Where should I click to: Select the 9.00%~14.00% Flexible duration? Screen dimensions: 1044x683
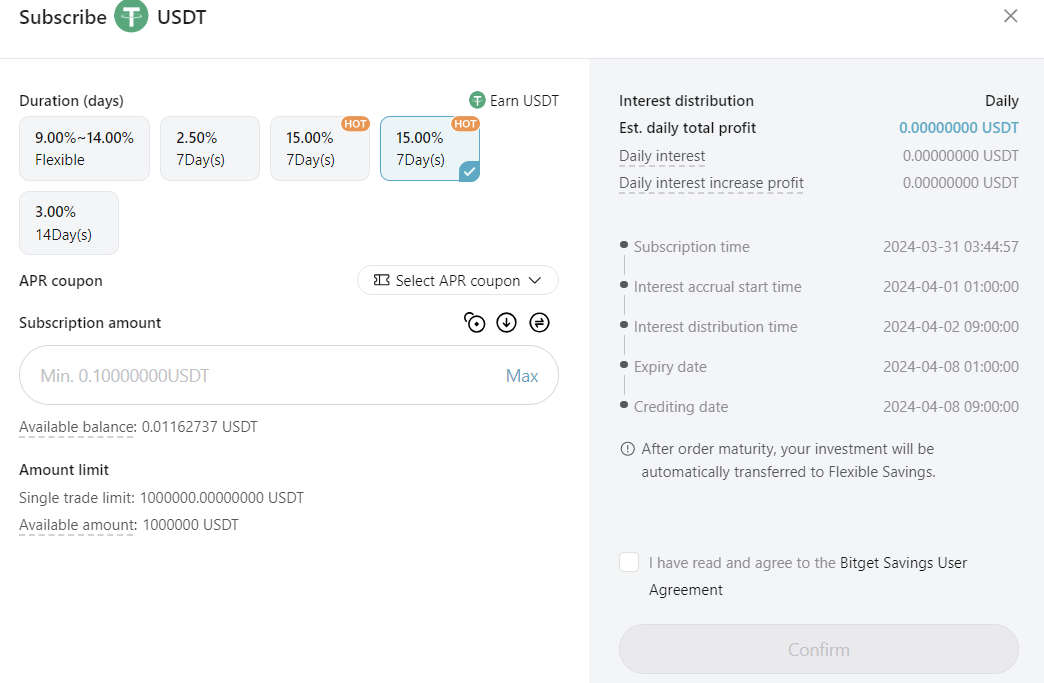[x=85, y=148]
